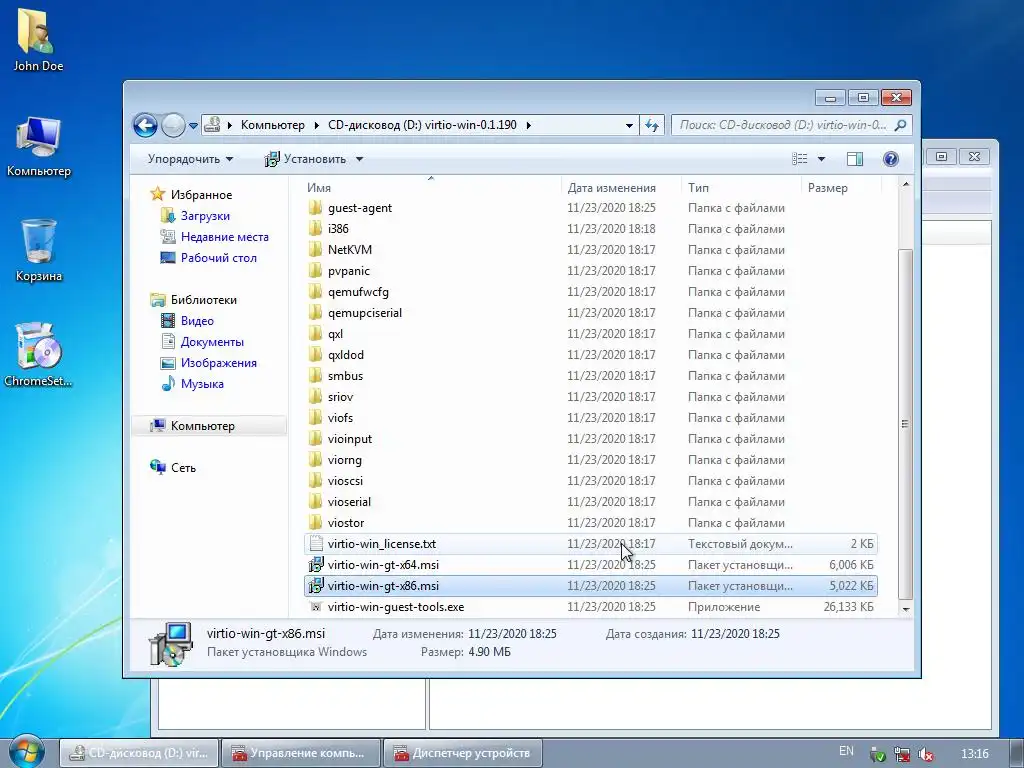The height and width of the screenshot is (768, 1024).
Task: Open Загрузки in the sidebar
Action: (x=205, y=216)
